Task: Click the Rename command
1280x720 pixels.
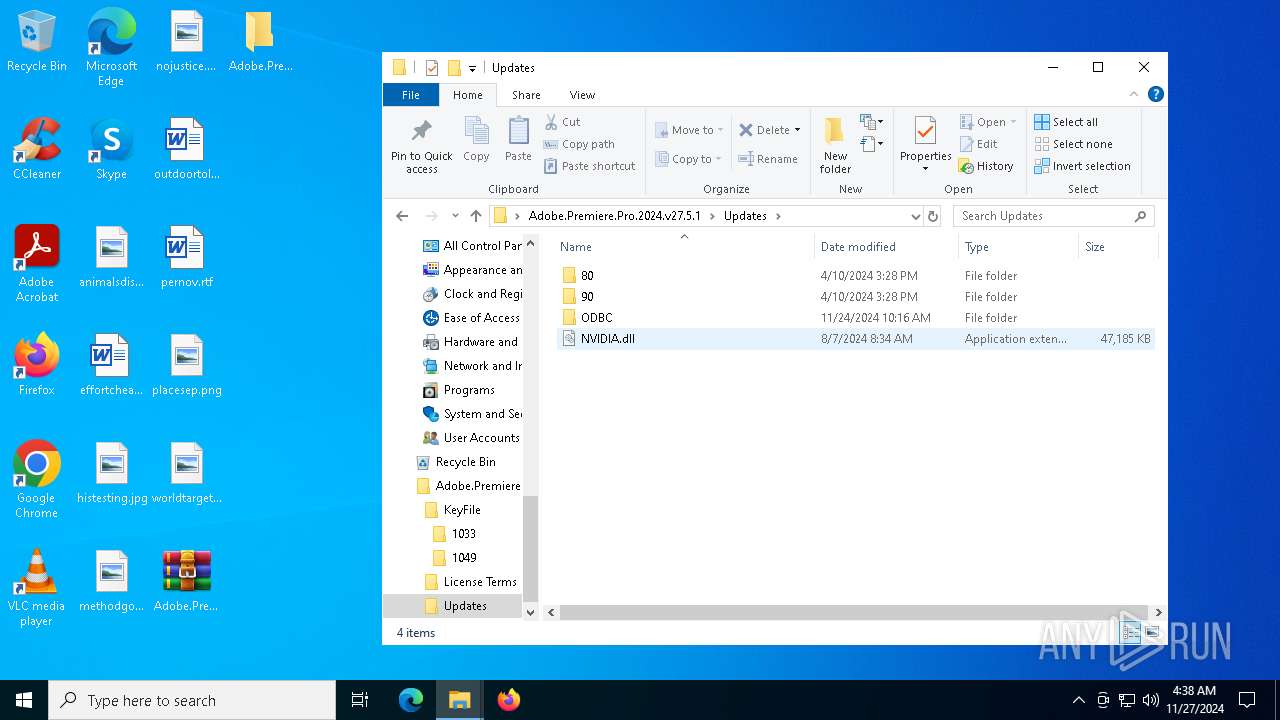Action: point(768,159)
